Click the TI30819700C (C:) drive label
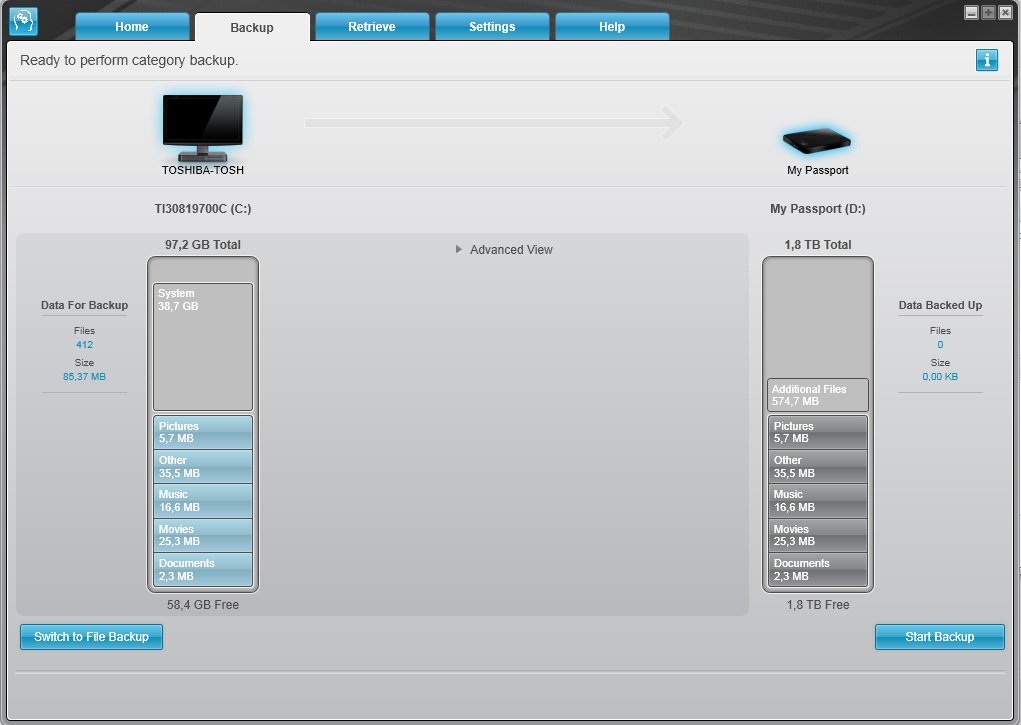This screenshot has height=725, width=1021. coord(203,208)
